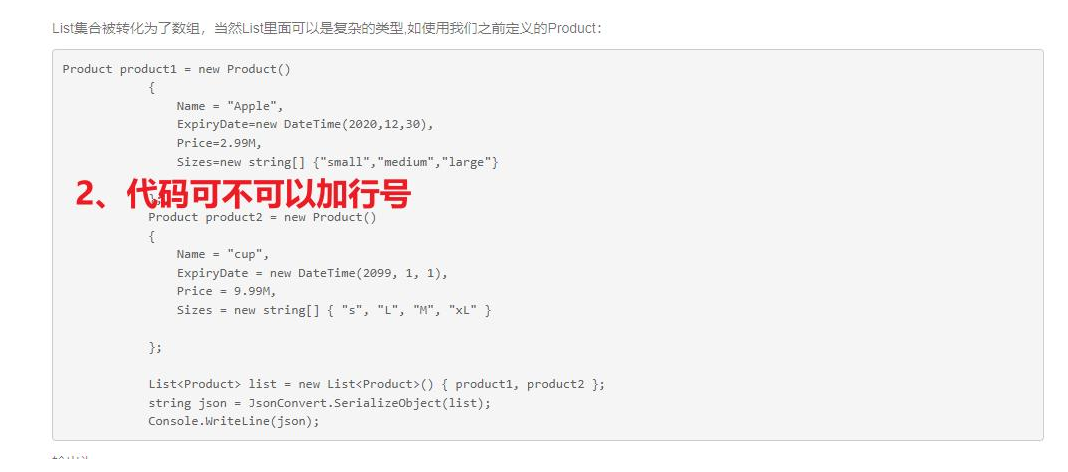Click the red line-number annotation text
This screenshot has width=1068, height=472.
tap(243, 195)
